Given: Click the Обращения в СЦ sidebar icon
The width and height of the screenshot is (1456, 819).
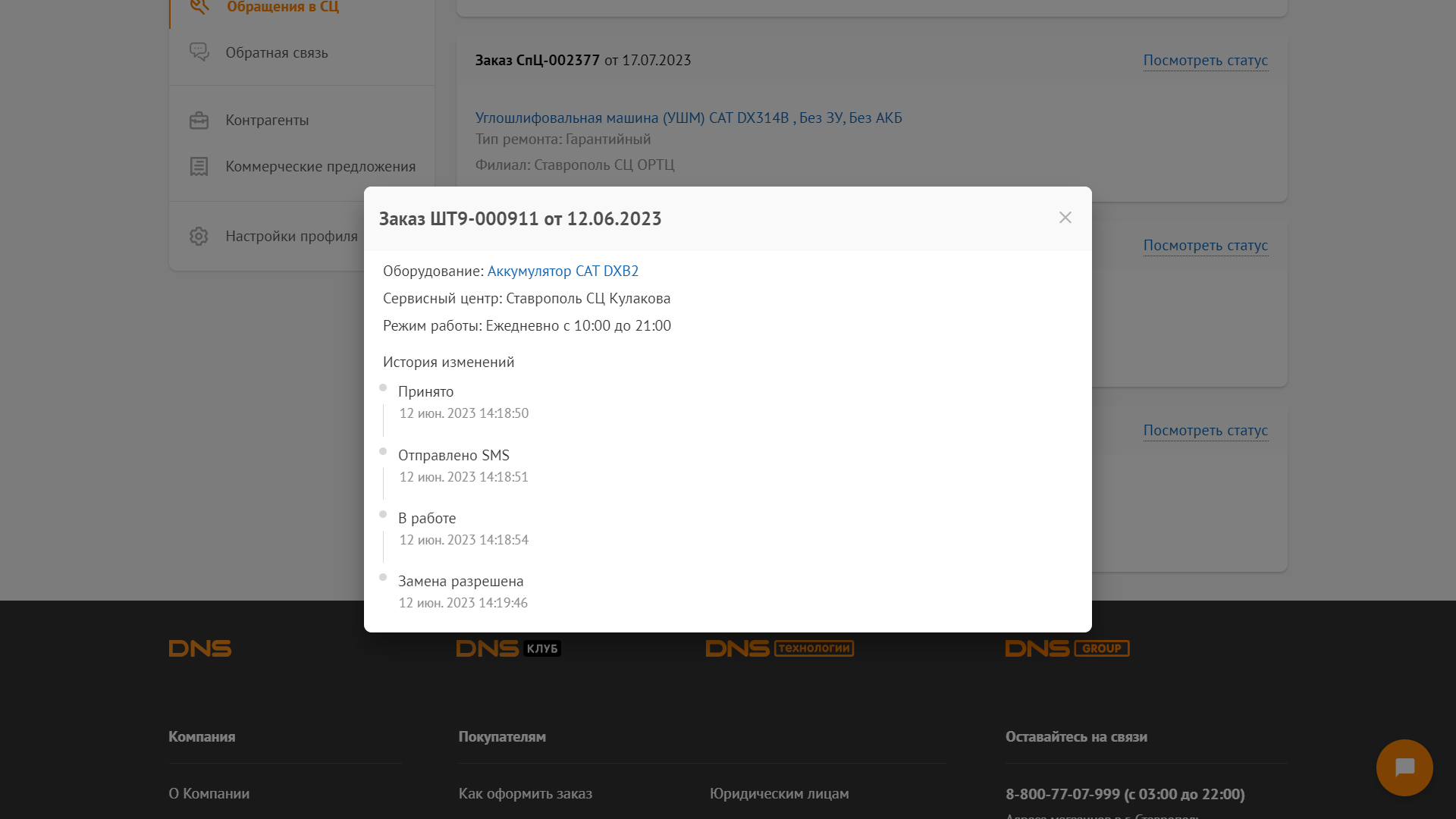Looking at the screenshot, I should click(199, 7).
